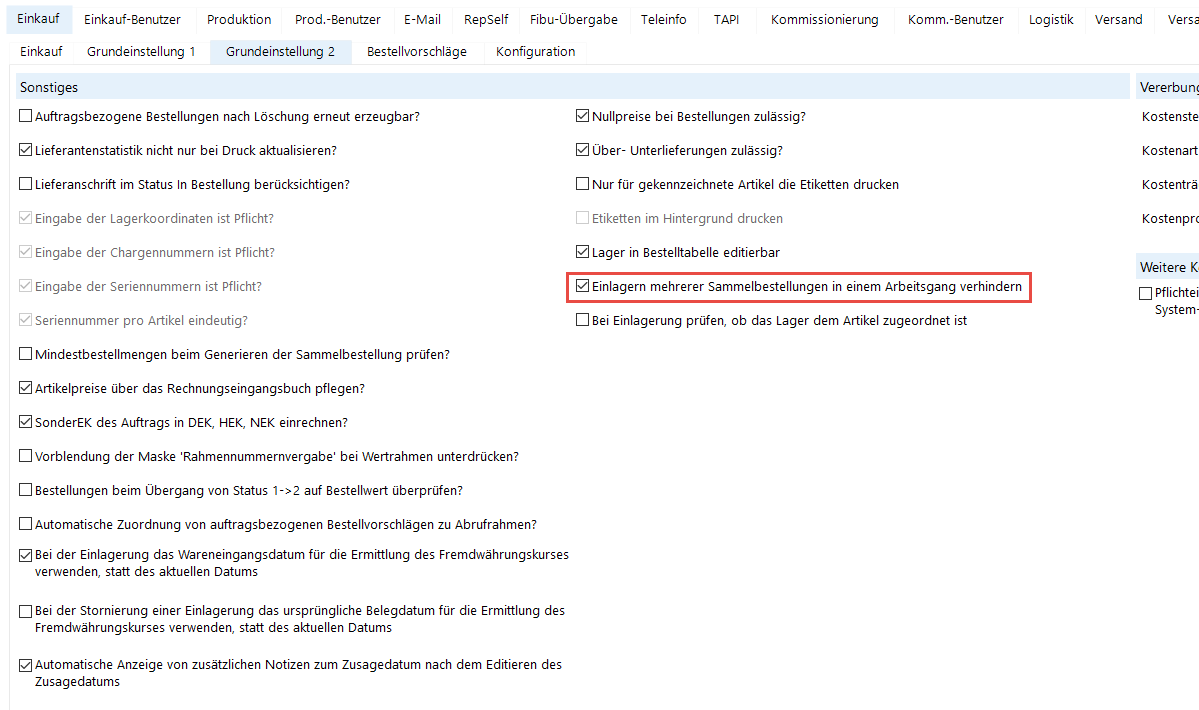Check 'Bei der Stornierung einer Einlagerung' option
Image resolution: width=1199 pixels, height=710 pixels.
pos(25,611)
